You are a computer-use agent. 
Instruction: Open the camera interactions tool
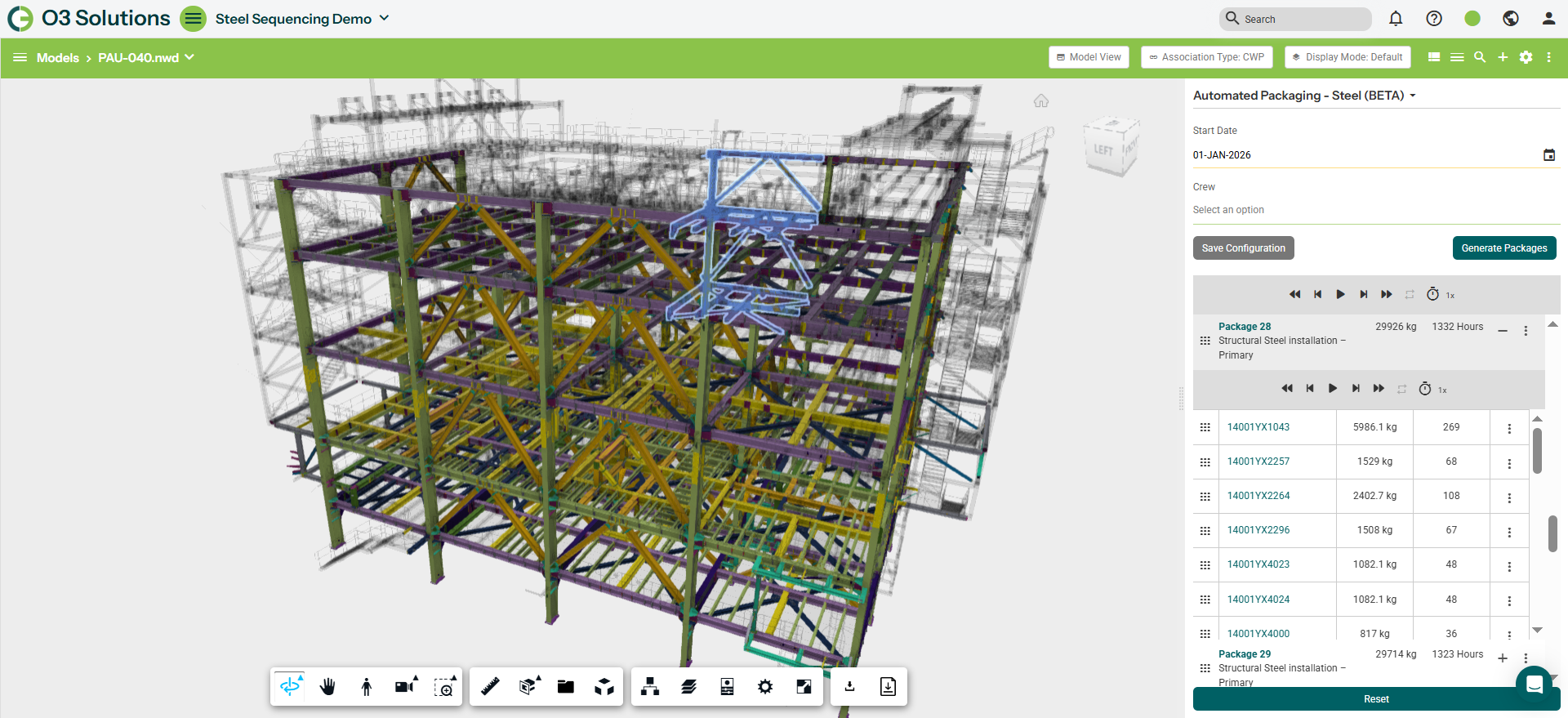(x=406, y=687)
